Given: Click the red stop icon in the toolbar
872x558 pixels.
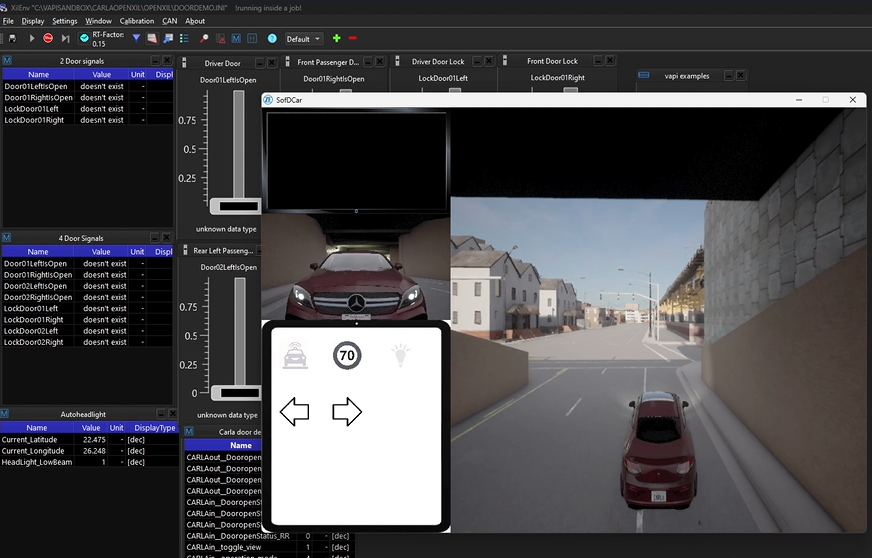Looking at the screenshot, I should 48,38.
